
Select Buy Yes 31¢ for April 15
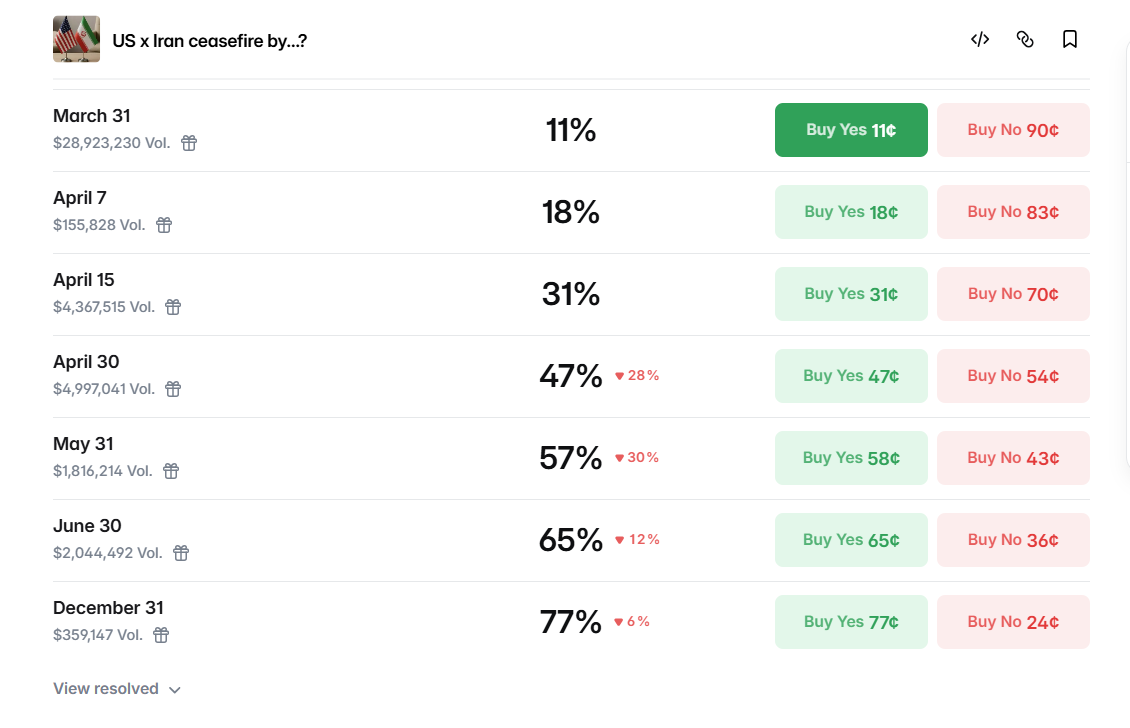pos(851,294)
